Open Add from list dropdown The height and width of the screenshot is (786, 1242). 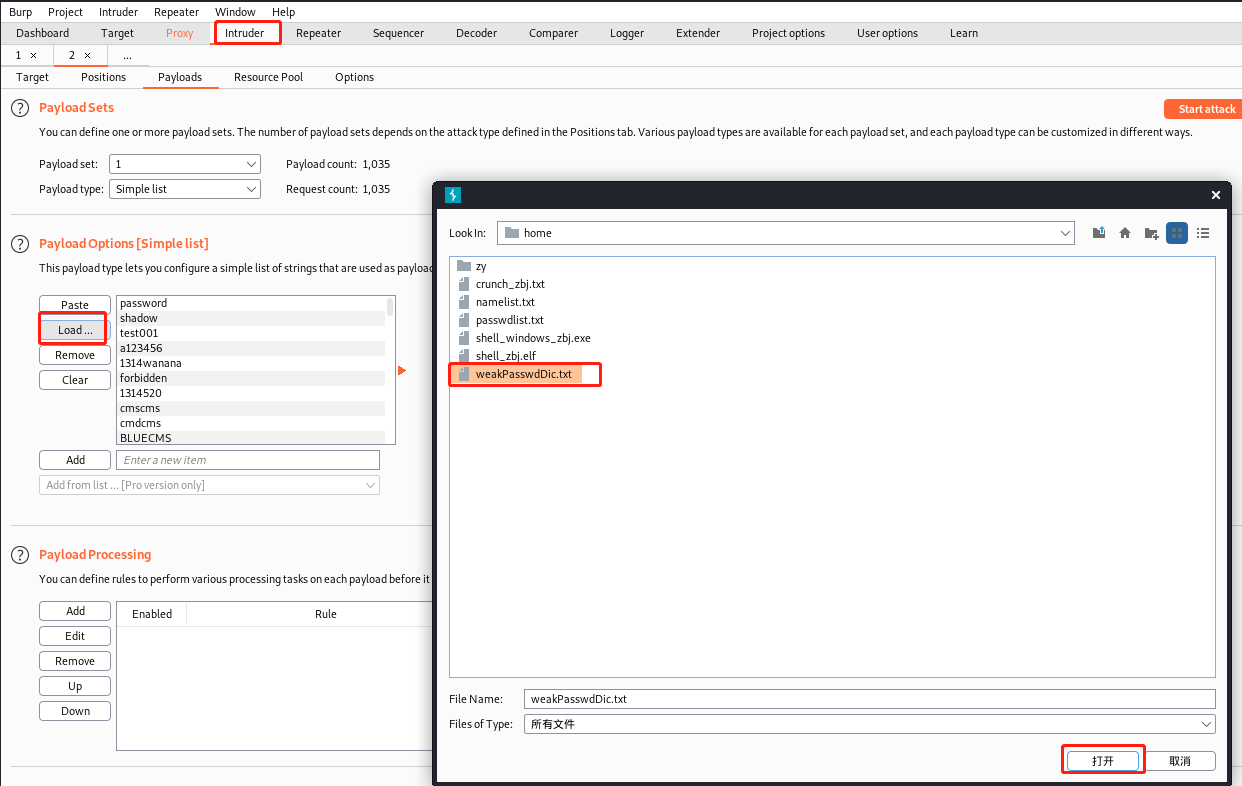click(210, 485)
